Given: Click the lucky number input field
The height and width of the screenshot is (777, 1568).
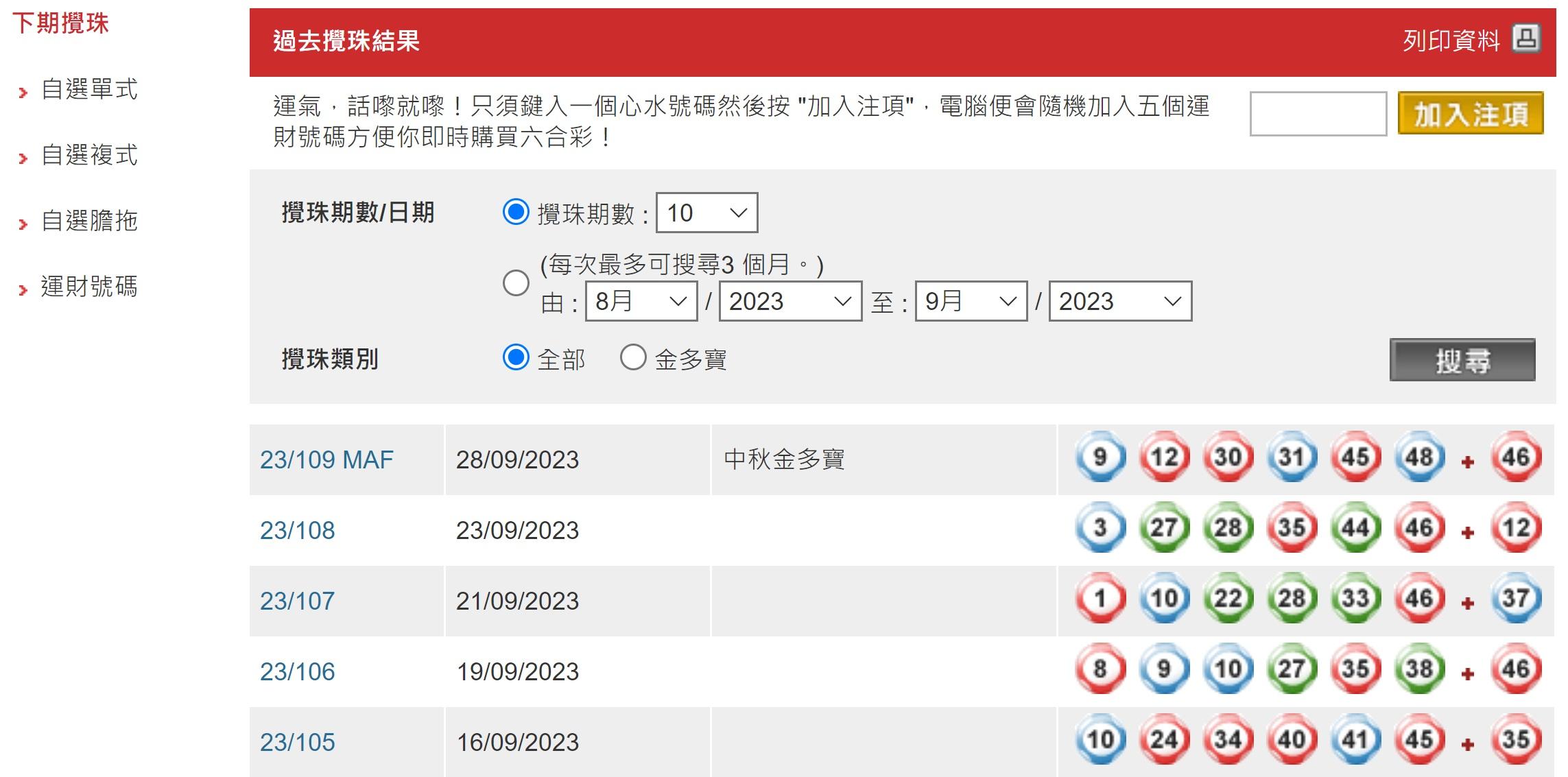Looking at the screenshot, I should [1318, 114].
